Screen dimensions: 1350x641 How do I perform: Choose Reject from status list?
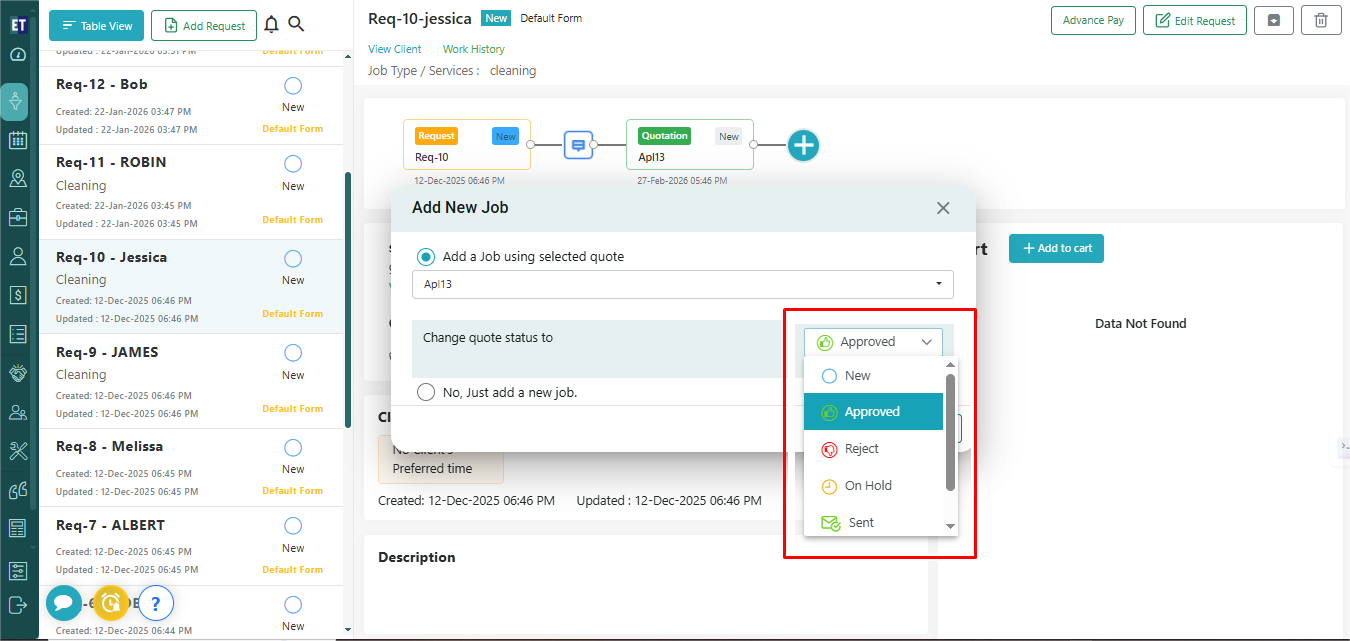click(x=861, y=449)
